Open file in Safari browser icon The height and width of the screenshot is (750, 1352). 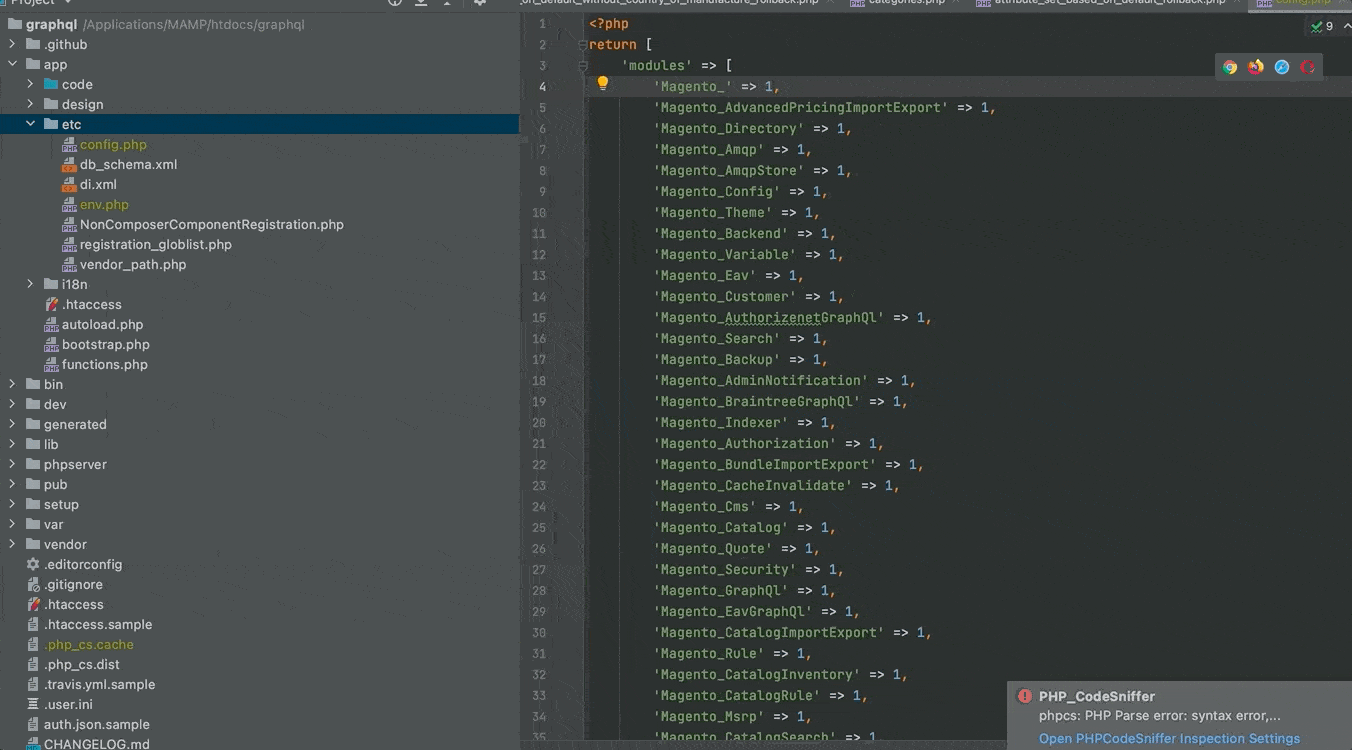[1282, 67]
